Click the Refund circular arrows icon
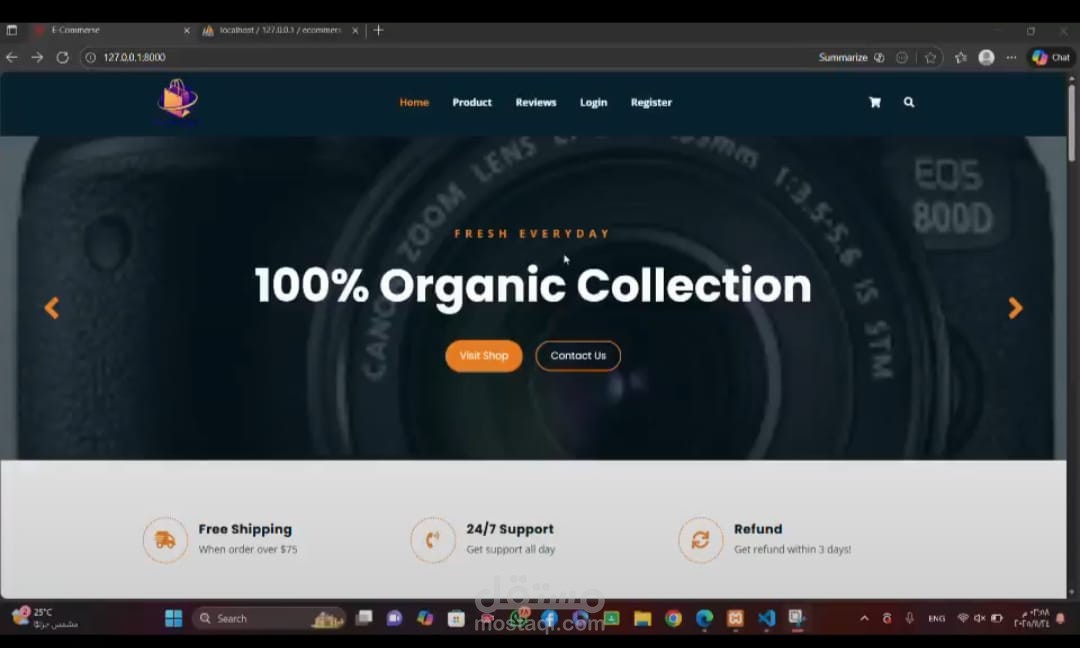 pos(700,540)
